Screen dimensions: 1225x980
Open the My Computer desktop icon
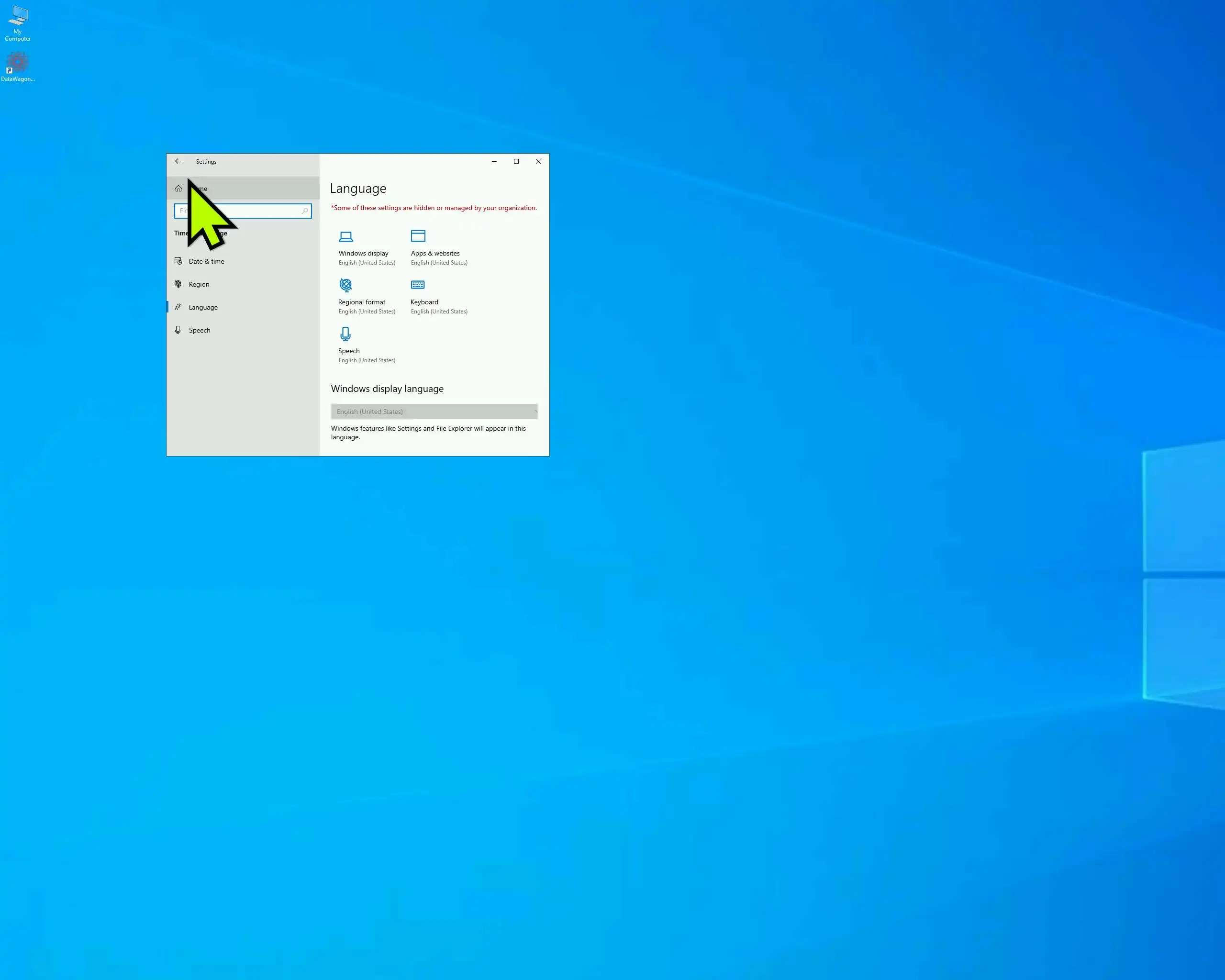(18, 17)
